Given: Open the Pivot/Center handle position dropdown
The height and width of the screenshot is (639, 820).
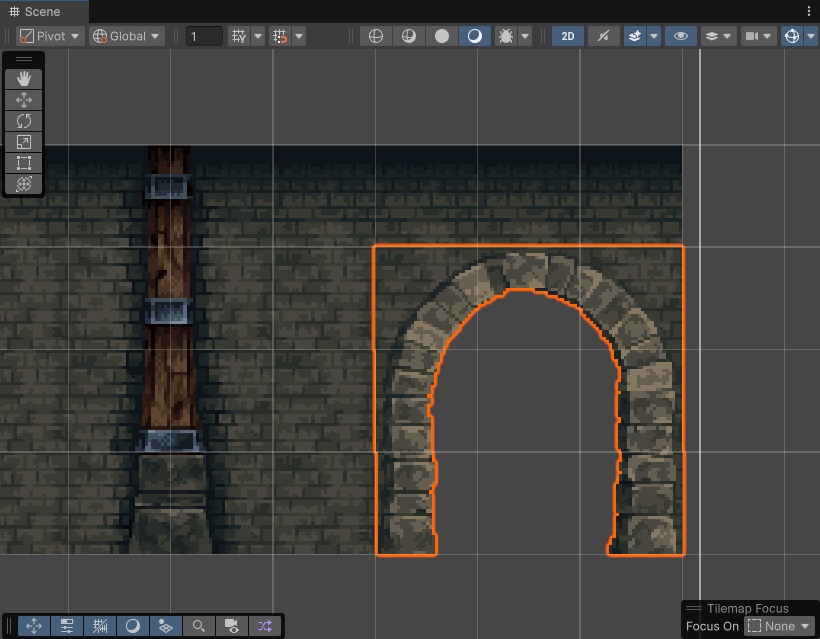Looking at the screenshot, I should coord(50,36).
